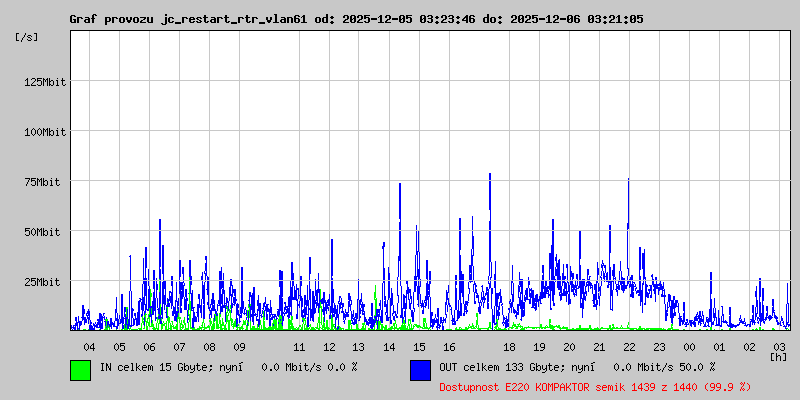Click the green IN legend color swatch

pos(80,369)
